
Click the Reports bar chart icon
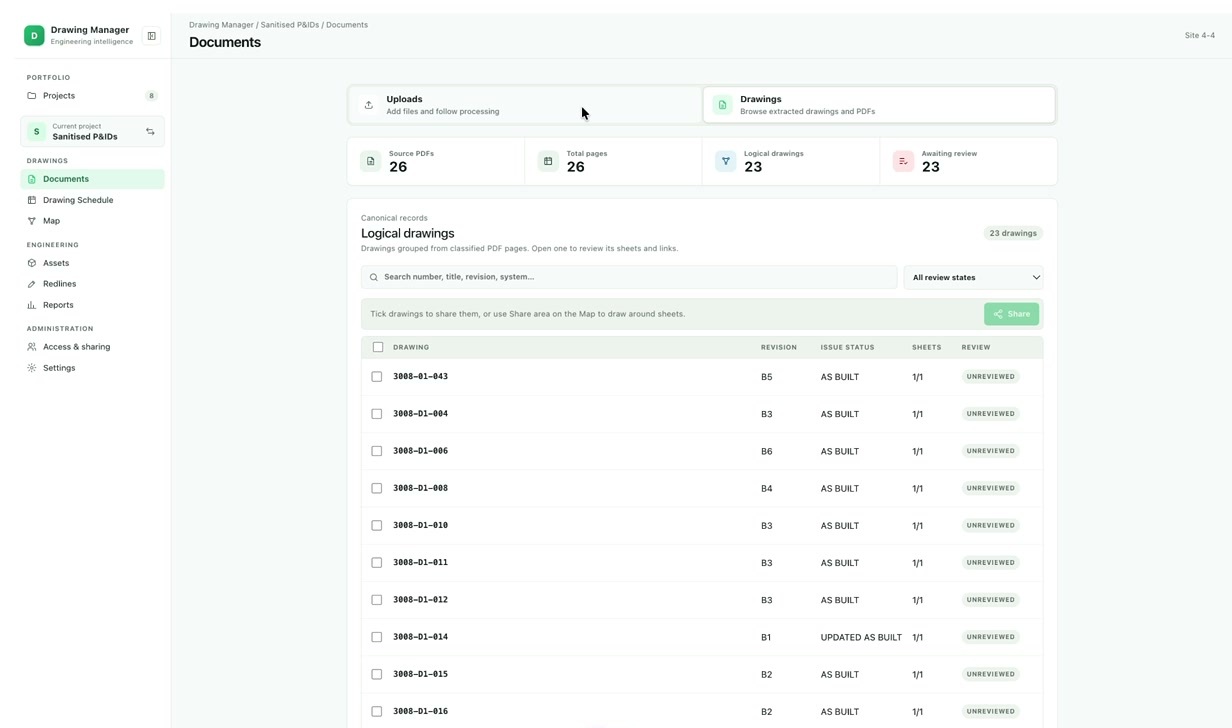click(32, 305)
